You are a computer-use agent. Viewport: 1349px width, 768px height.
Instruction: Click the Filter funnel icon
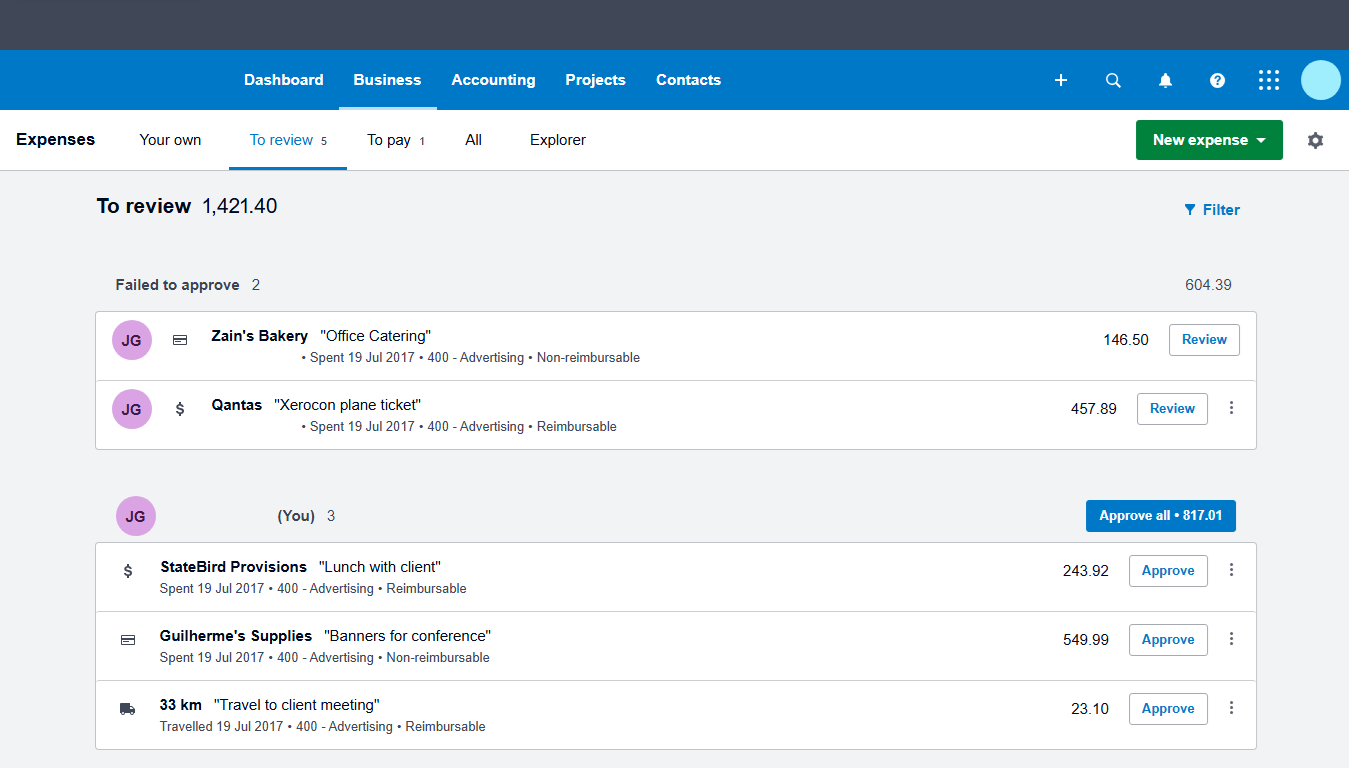click(1190, 210)
